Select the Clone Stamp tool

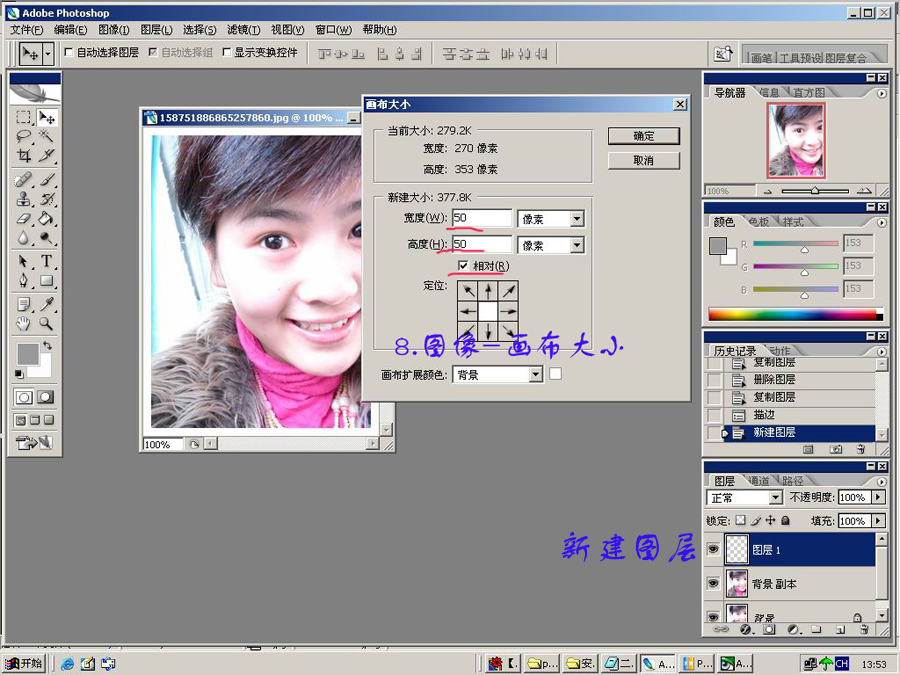tap(24, 201)
